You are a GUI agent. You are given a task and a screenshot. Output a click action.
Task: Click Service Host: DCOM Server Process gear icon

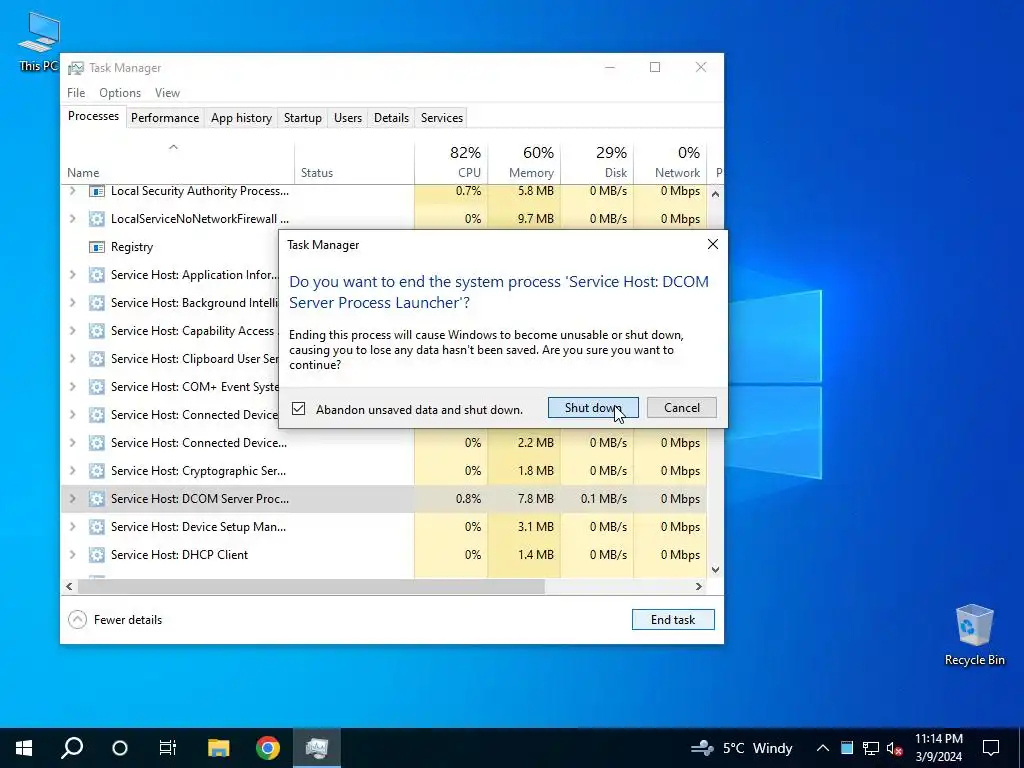pos(97,499)
